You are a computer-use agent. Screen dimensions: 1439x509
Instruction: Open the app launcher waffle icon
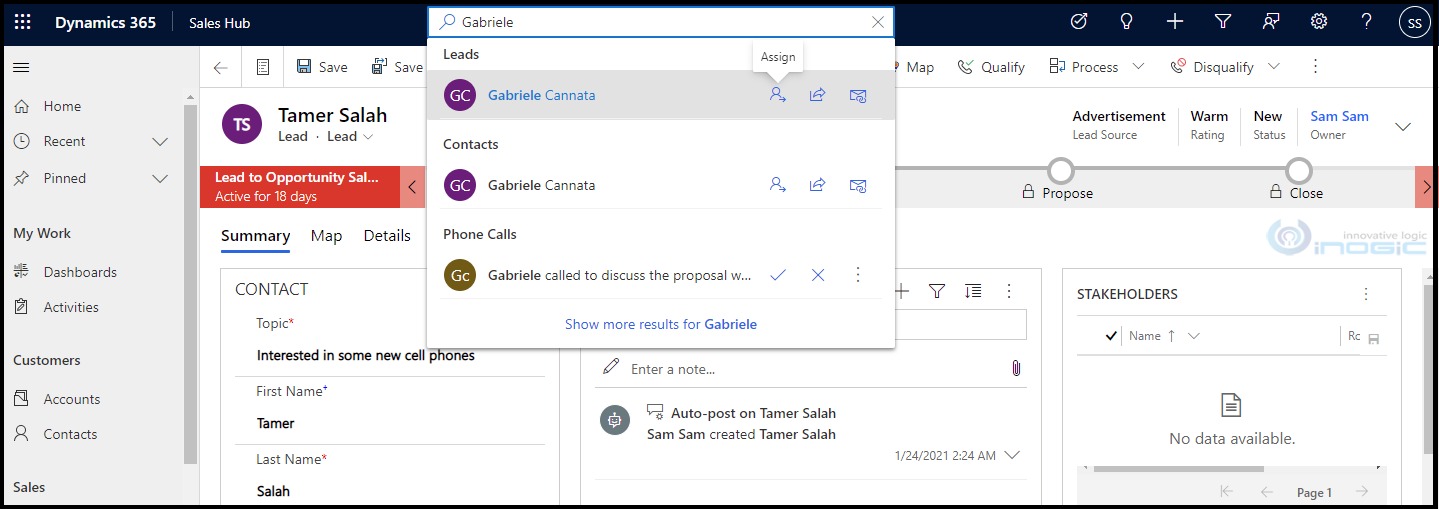pyautogui.click(x=22, y=22)
